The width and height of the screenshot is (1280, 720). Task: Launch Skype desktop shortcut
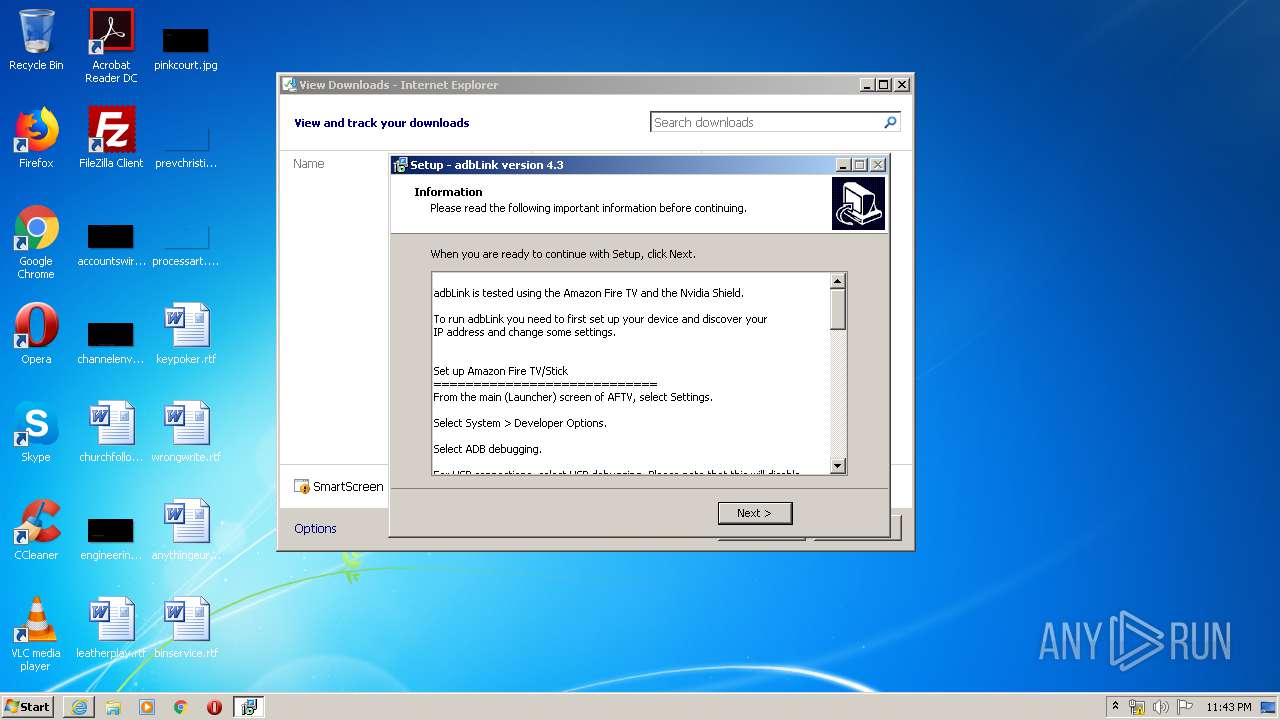[36, 432]
